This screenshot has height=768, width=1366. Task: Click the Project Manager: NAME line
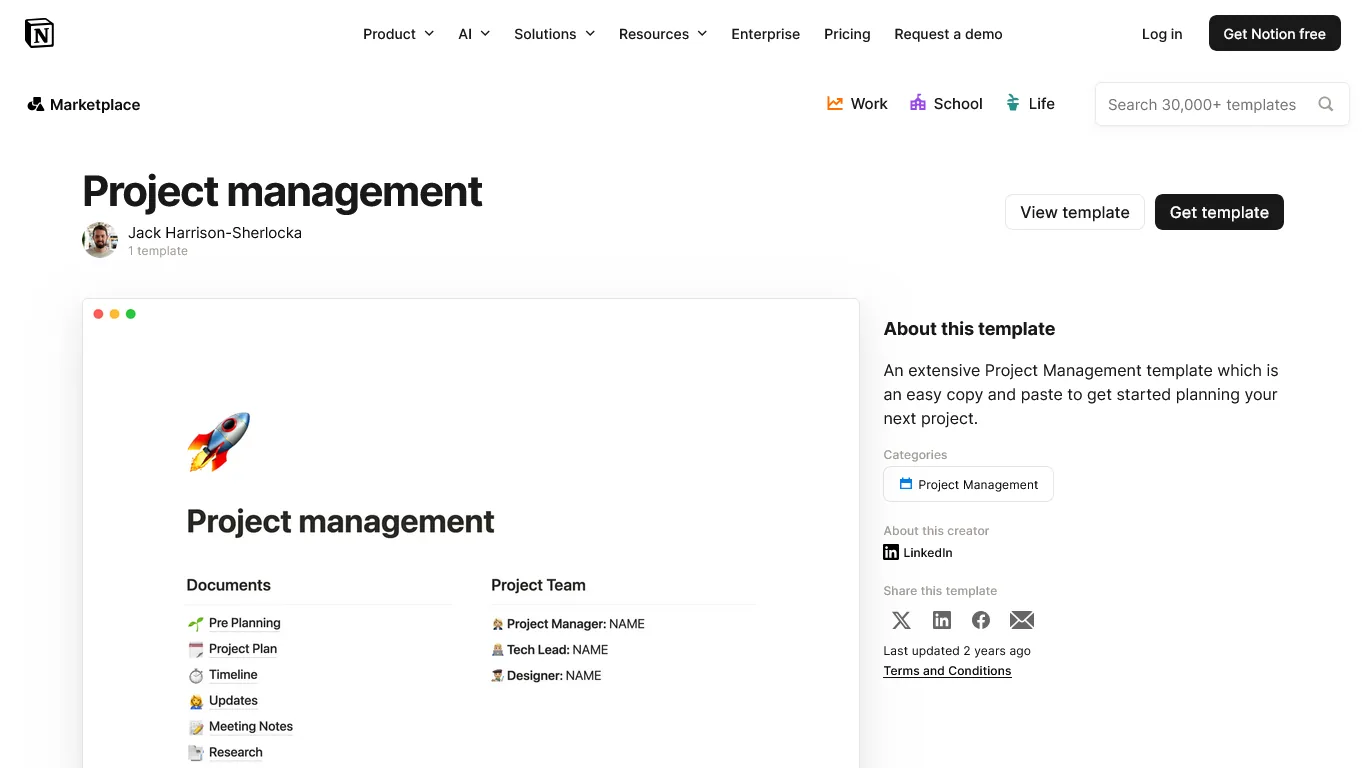568,624
